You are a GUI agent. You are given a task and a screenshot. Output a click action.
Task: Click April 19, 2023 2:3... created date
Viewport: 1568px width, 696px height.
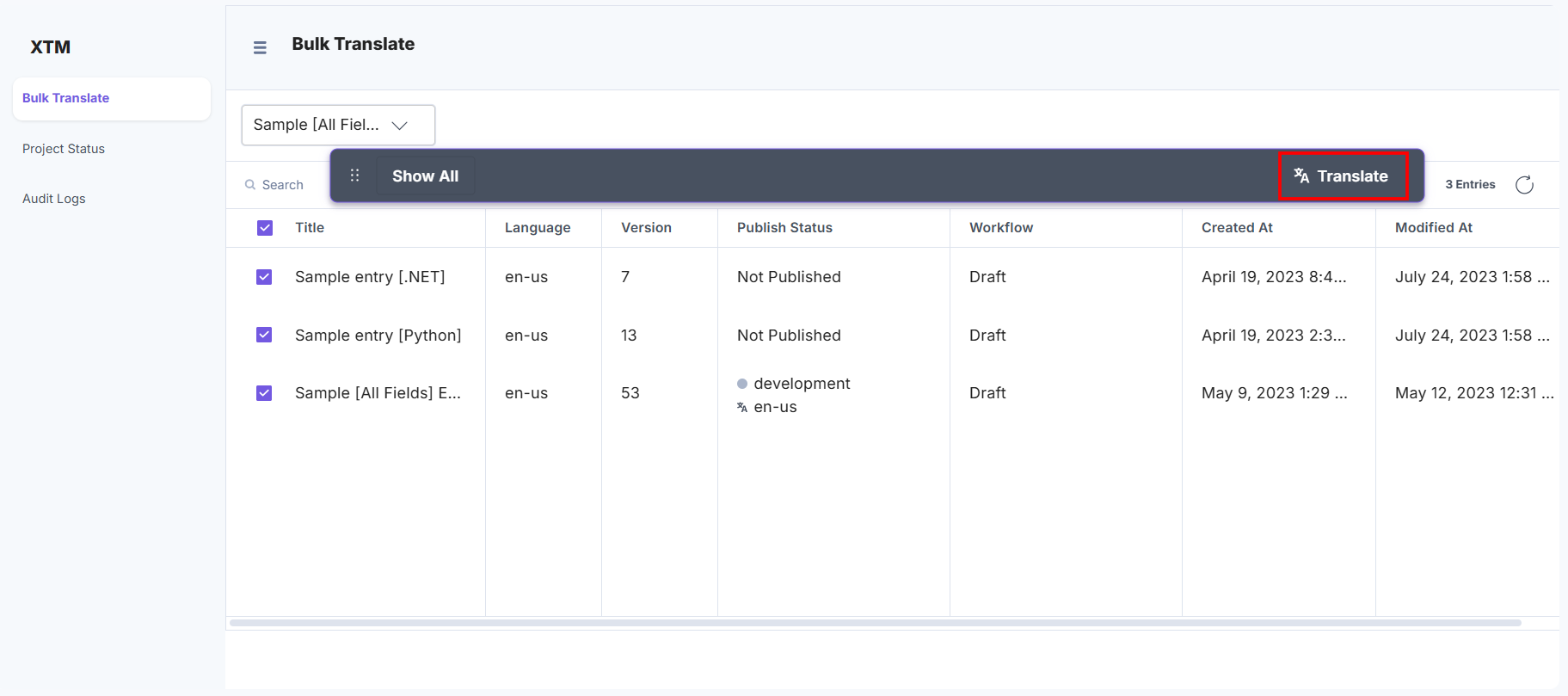[1274, 336]
